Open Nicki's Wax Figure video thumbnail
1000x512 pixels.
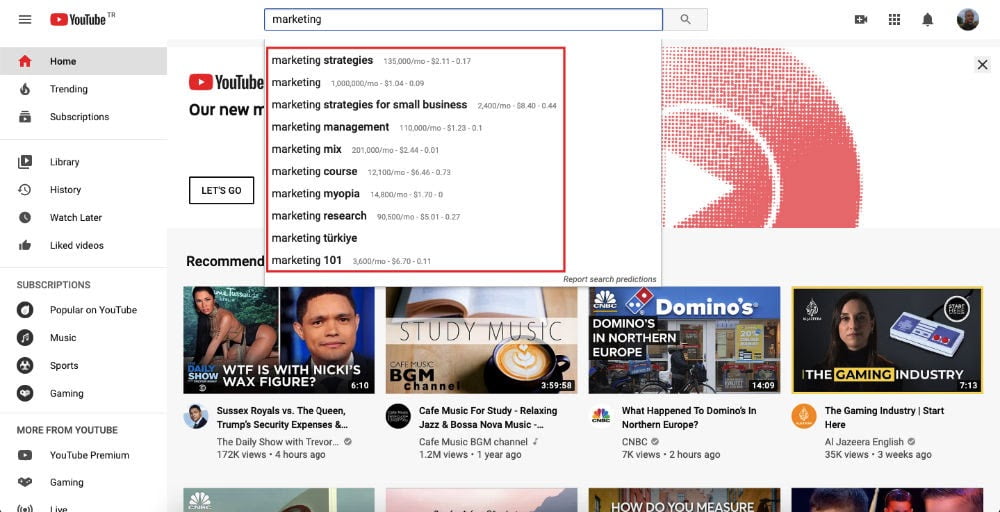coord(279,340)
